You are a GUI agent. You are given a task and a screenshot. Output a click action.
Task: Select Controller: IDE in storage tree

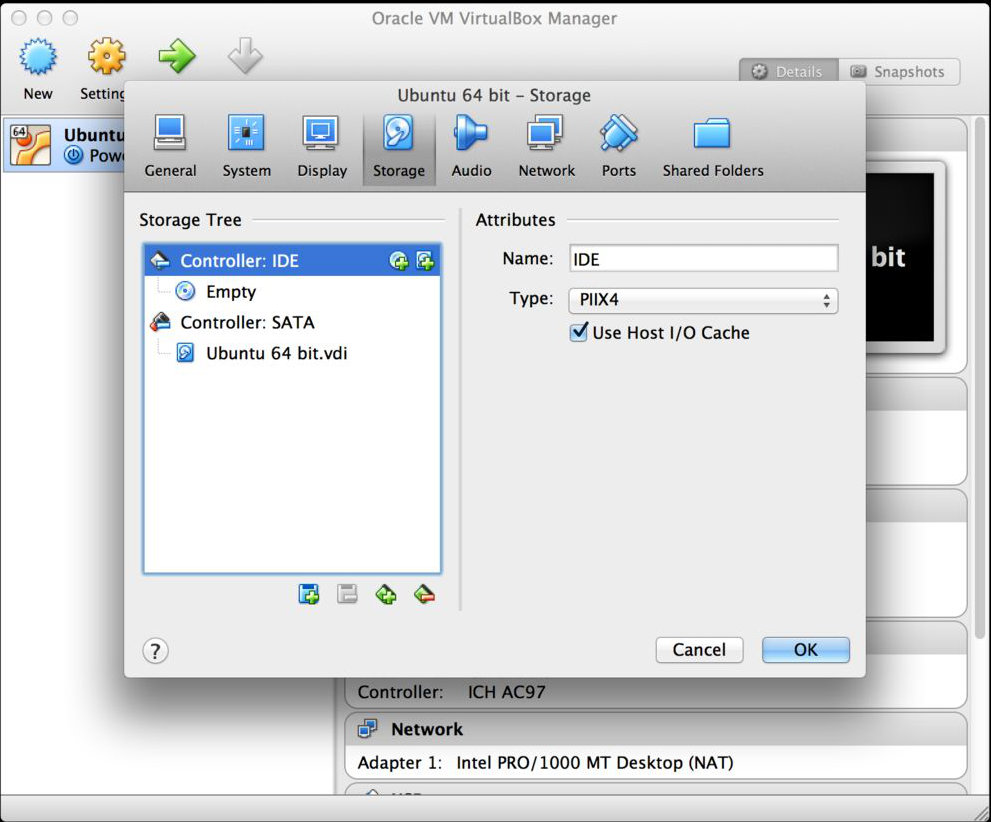pos(292,260)
